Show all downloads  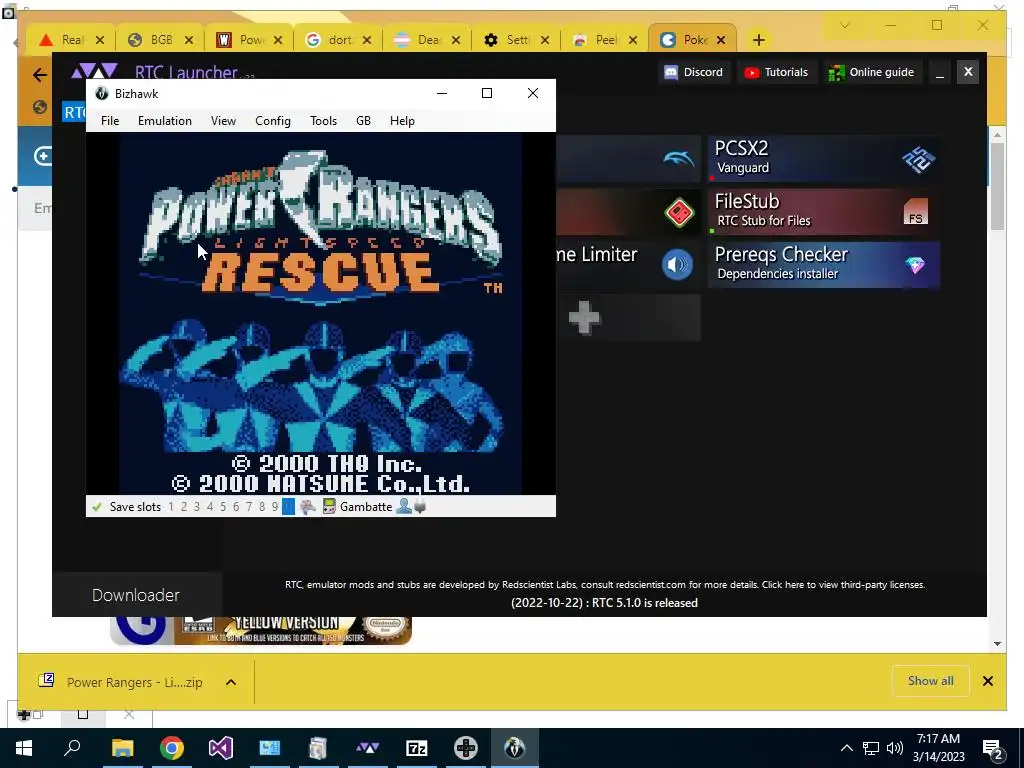point(930,681)
